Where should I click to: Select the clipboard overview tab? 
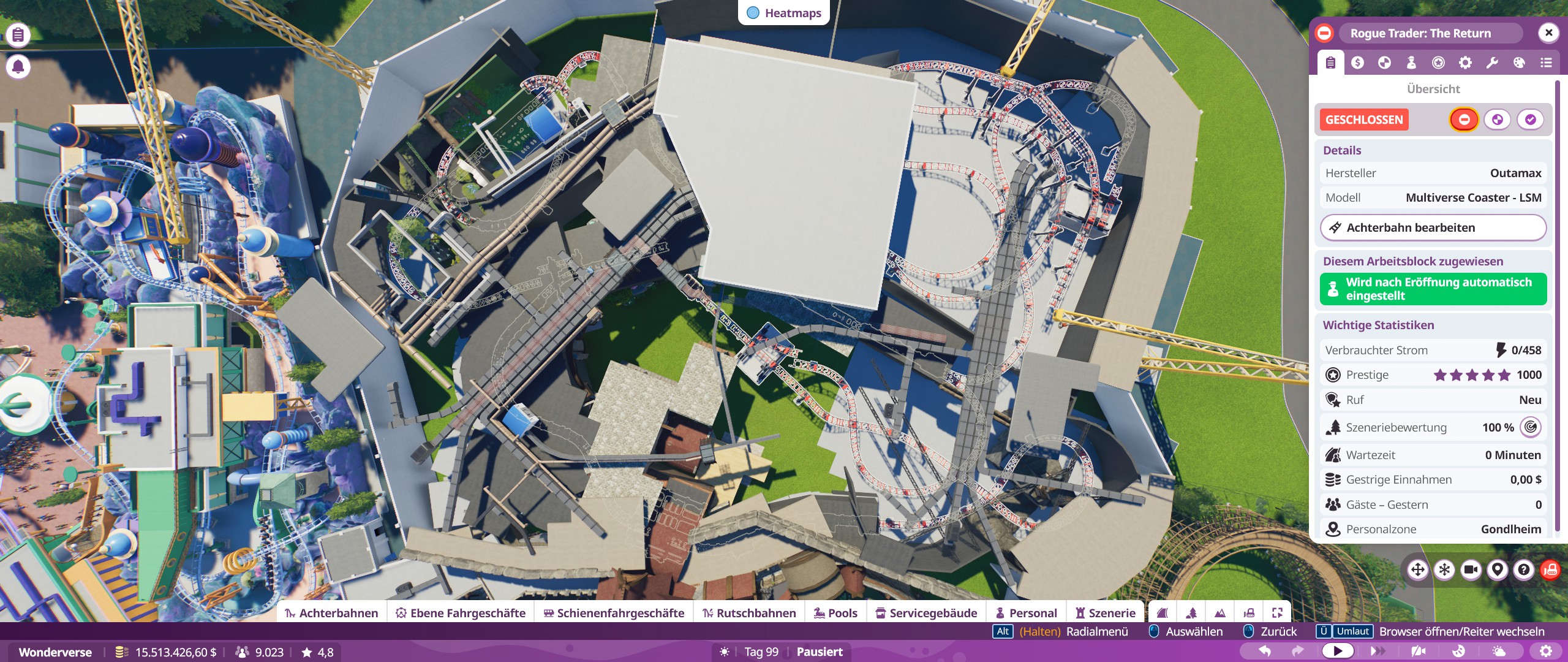pyautogui.click(x=1330, y=63)
